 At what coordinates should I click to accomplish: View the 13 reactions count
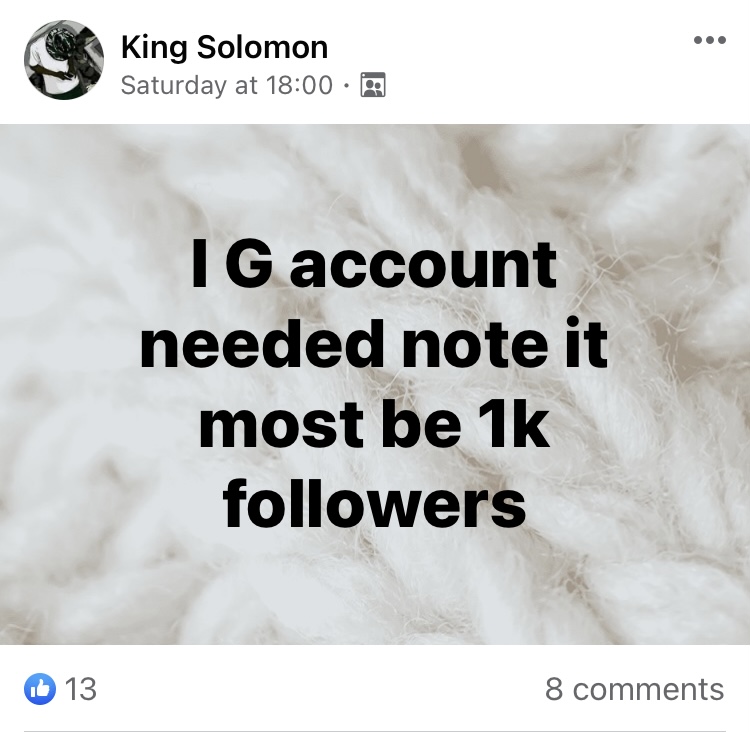pyautogui.click(x=81, y=689)
